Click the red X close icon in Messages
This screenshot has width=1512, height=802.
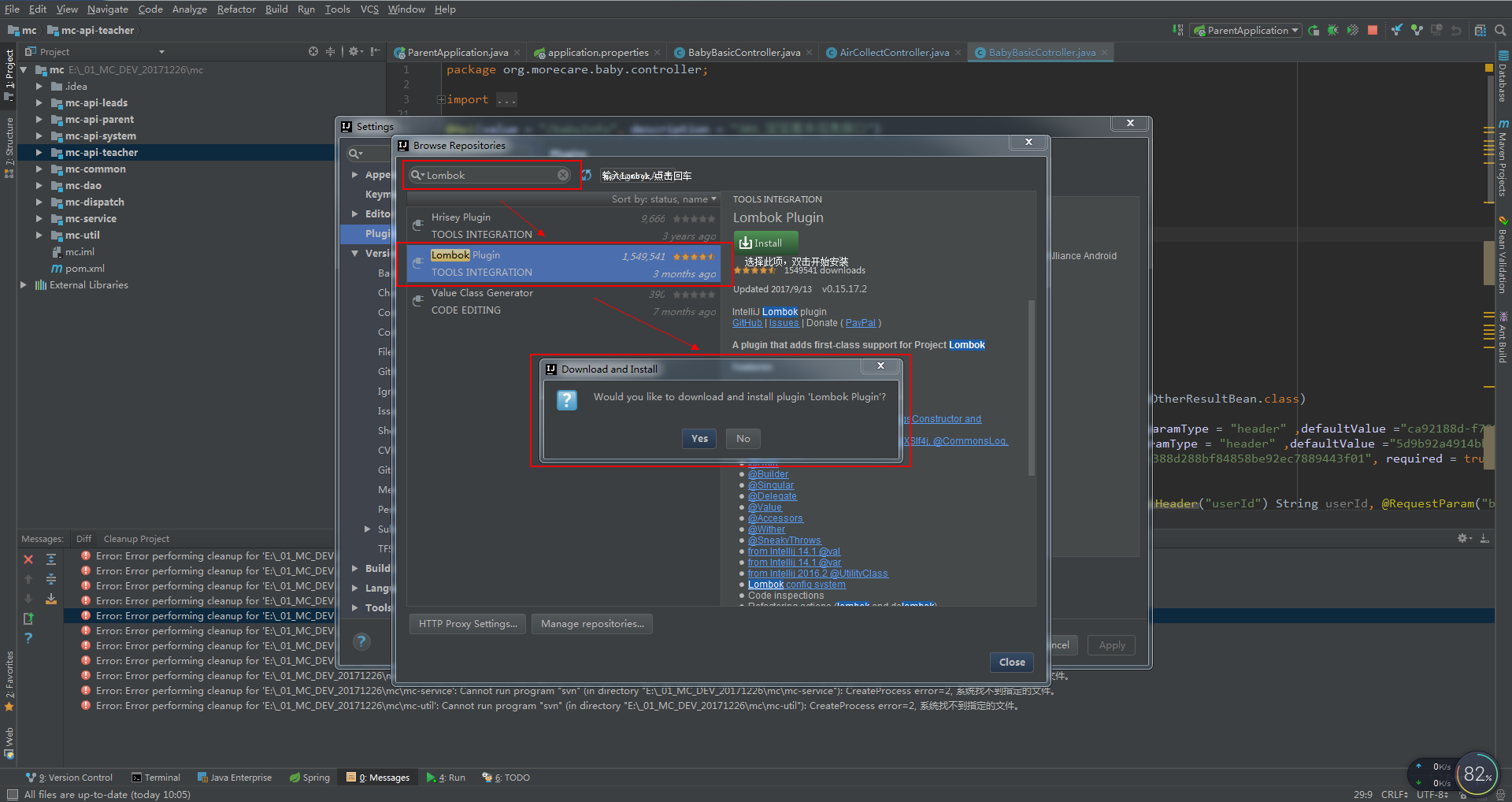pos(28,559)
